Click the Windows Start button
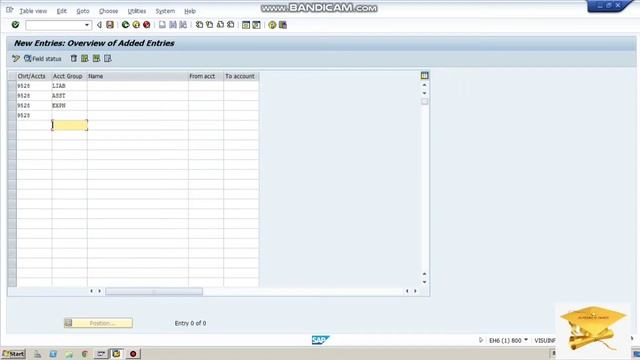Image resolution: width=640 pixels, height=360 pixels. [x=13, y=354]
